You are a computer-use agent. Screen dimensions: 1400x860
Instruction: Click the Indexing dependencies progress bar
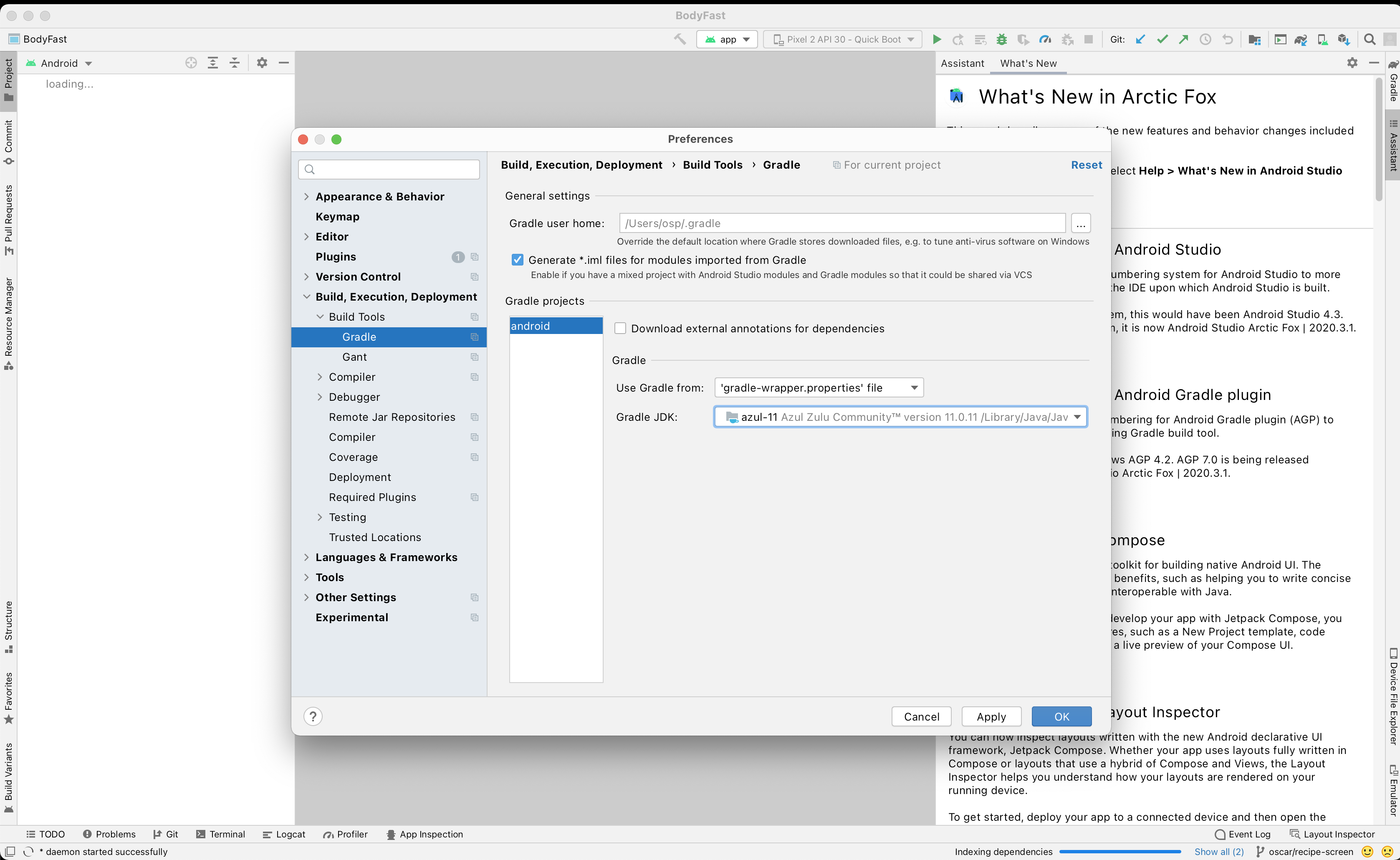(x=1120, y=852)
